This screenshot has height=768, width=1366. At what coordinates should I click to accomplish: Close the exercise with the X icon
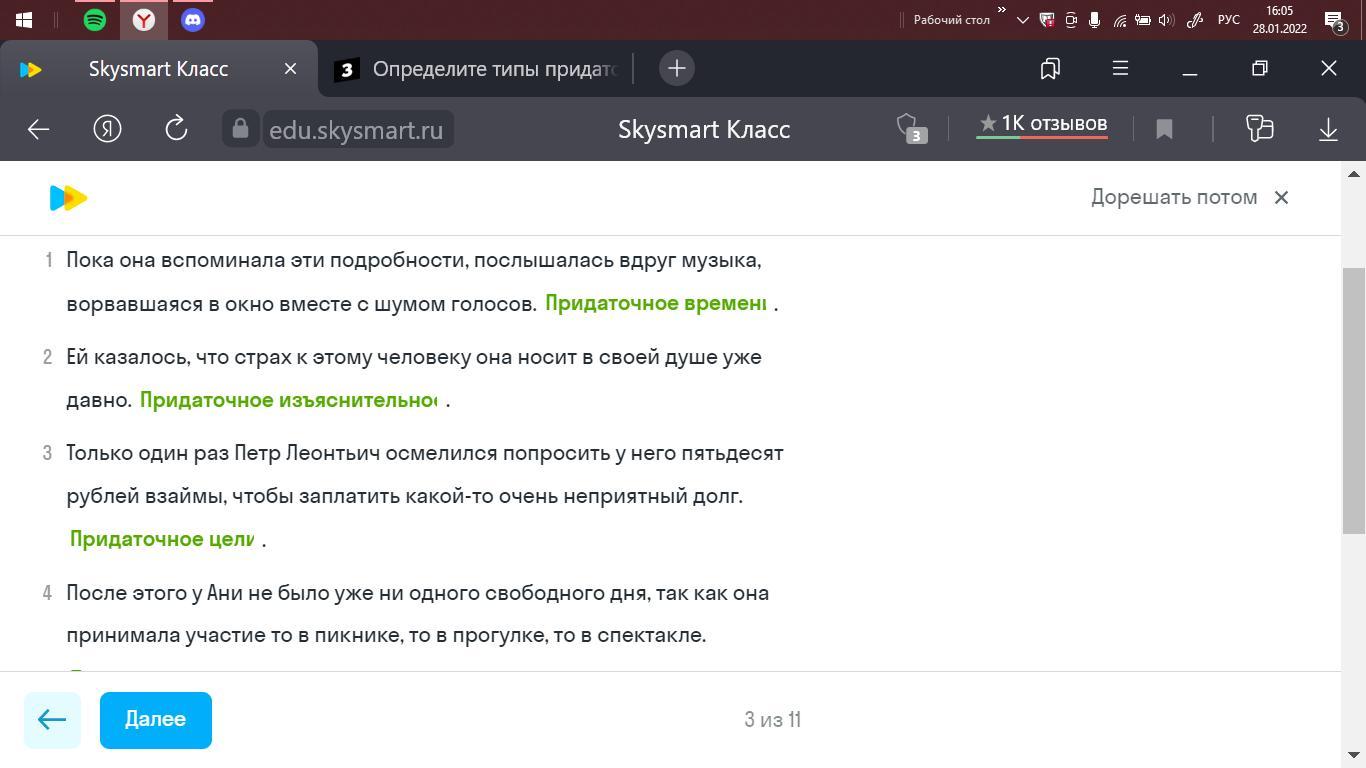pos(1281,197)
